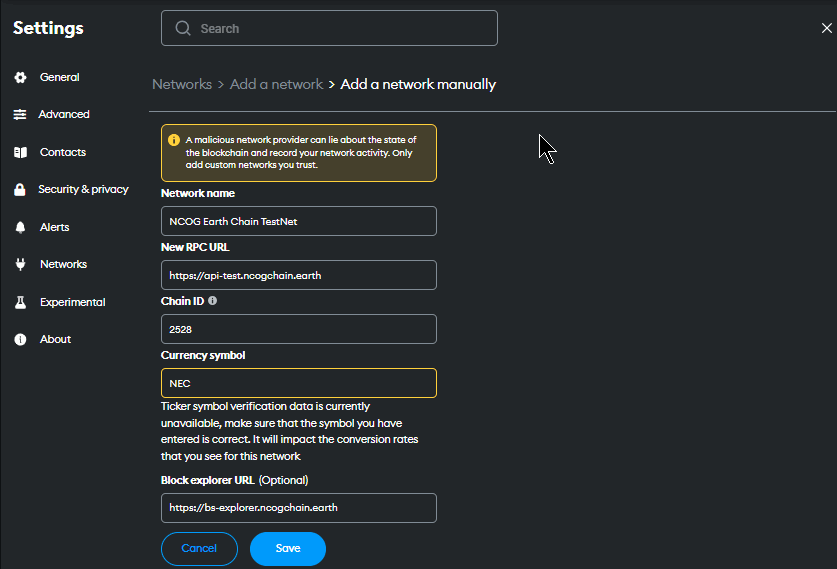
Task: Click the Block explorer URL field
Action: (298, 508)
